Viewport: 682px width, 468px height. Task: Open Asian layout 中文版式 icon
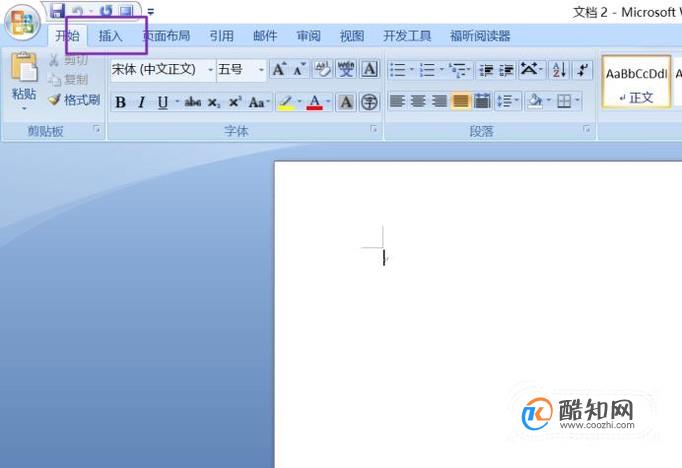tap(529, 70)
